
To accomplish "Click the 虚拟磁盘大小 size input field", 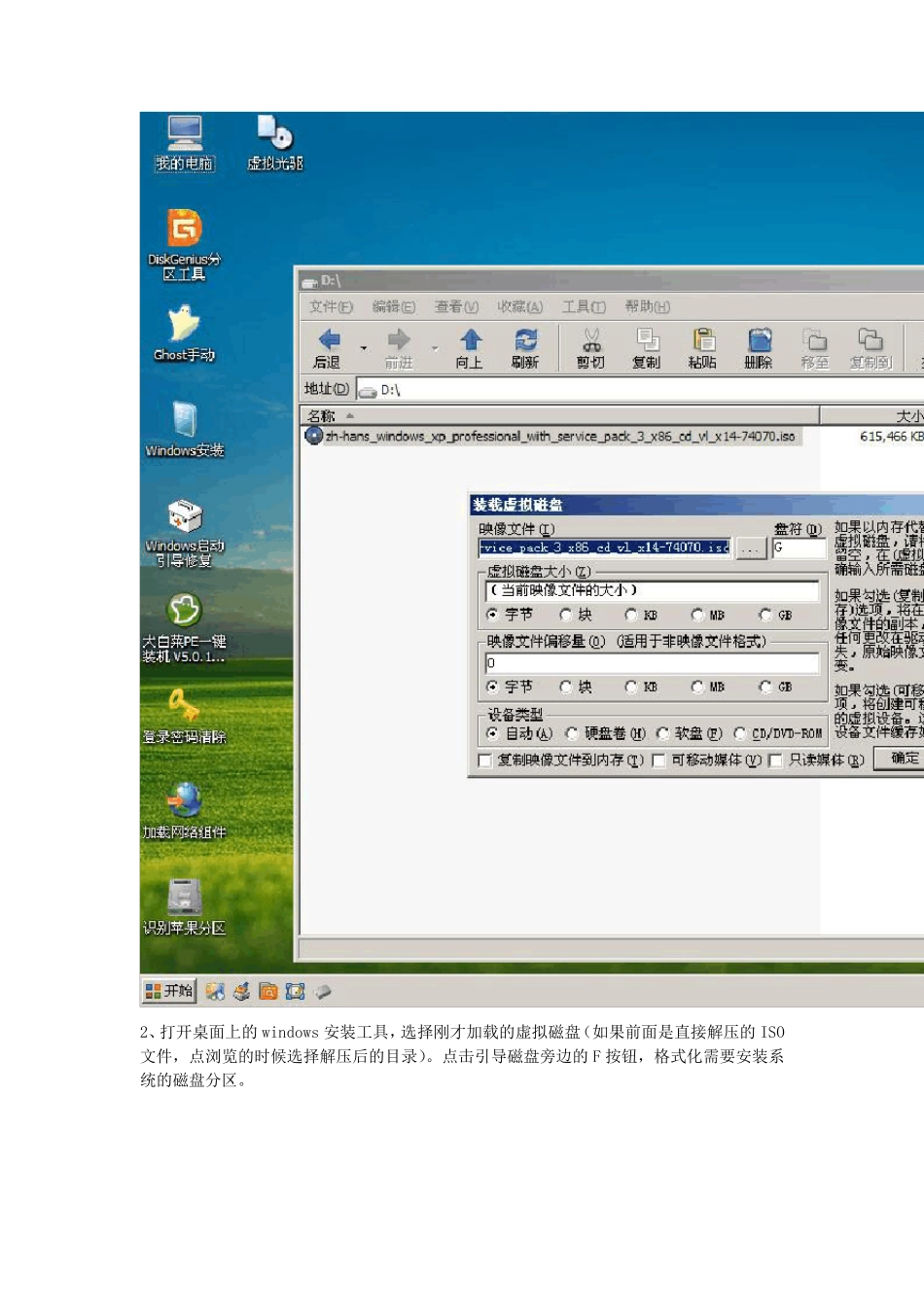I will (652, 590).
